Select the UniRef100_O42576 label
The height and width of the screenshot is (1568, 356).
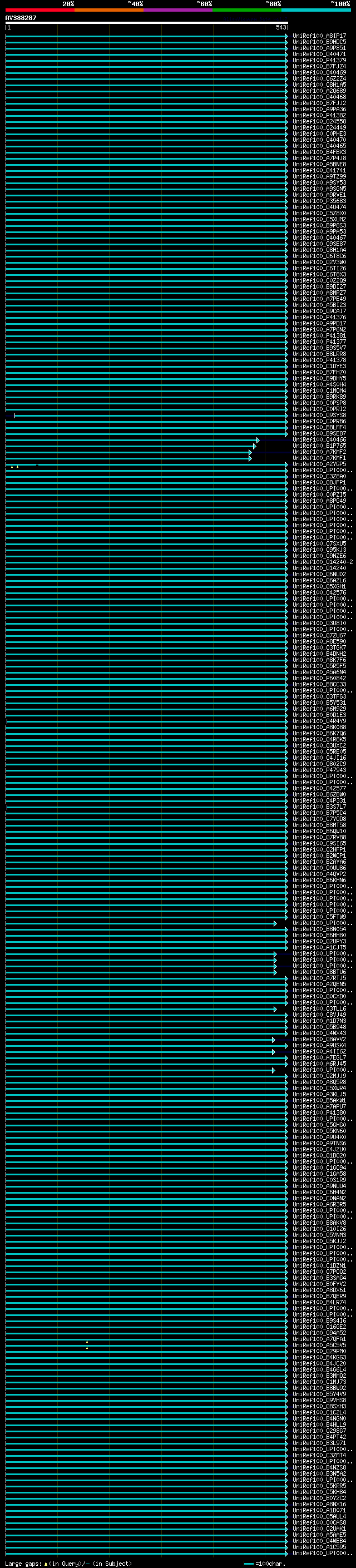[x=319, y=592]
